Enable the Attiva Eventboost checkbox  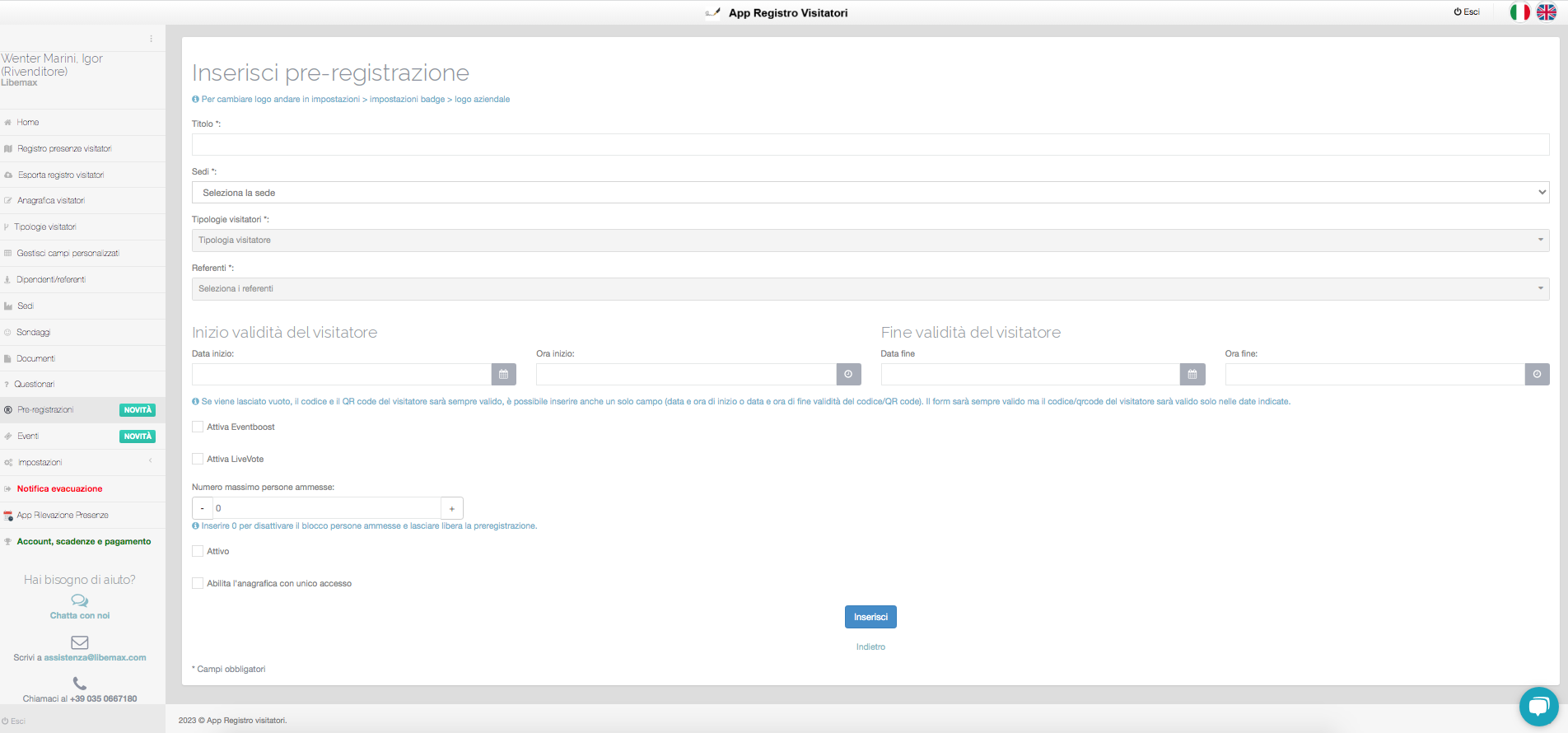(198, 427)
